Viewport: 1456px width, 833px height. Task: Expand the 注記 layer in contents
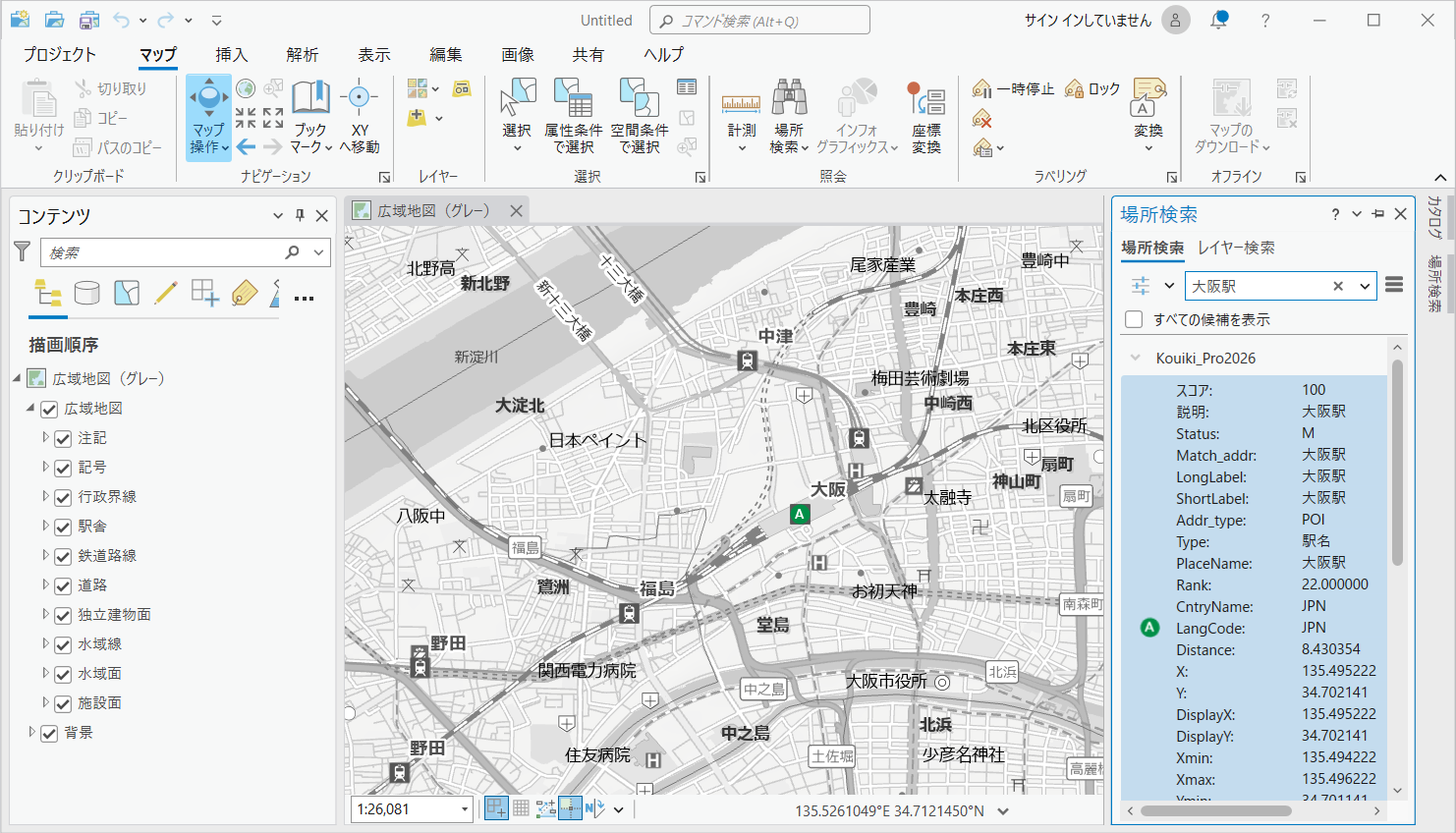click(45, 438)
